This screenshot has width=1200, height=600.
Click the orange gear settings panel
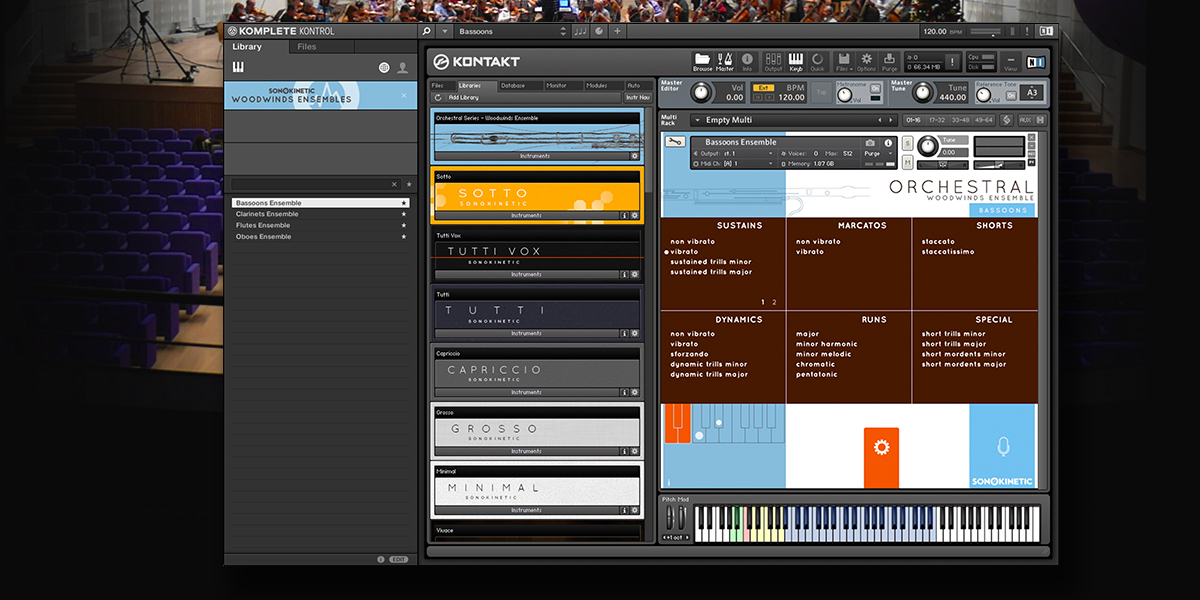tap(881, 447)
